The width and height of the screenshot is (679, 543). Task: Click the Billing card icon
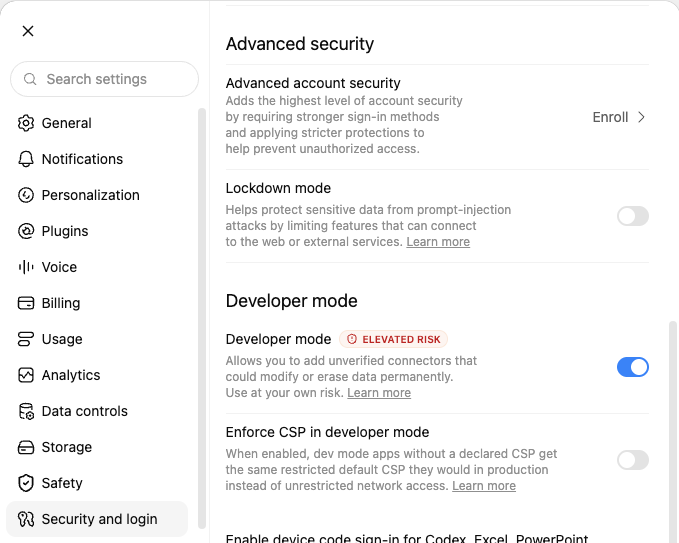tap(26, 303)
